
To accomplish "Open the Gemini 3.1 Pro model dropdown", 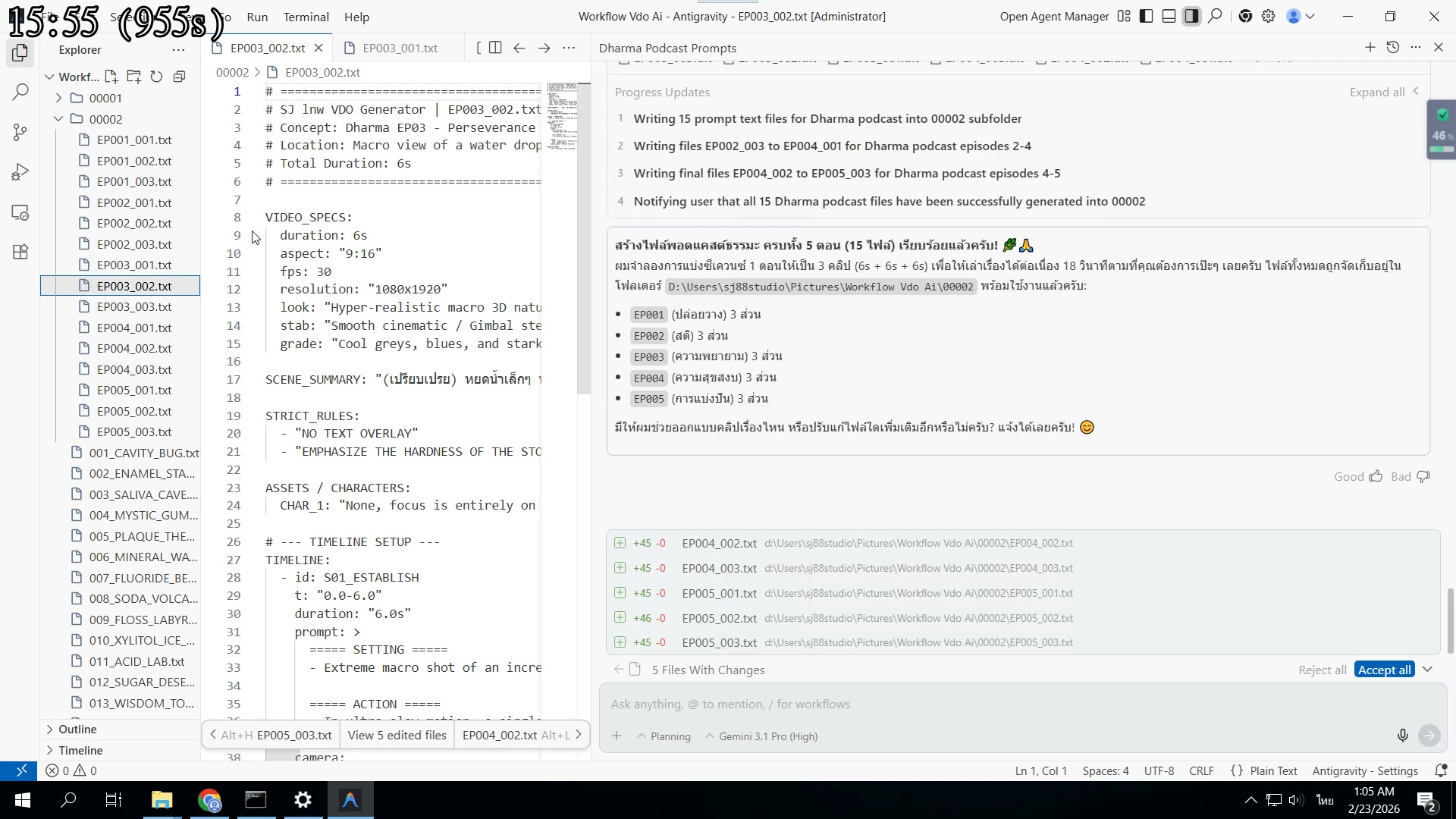I will 761,736.
